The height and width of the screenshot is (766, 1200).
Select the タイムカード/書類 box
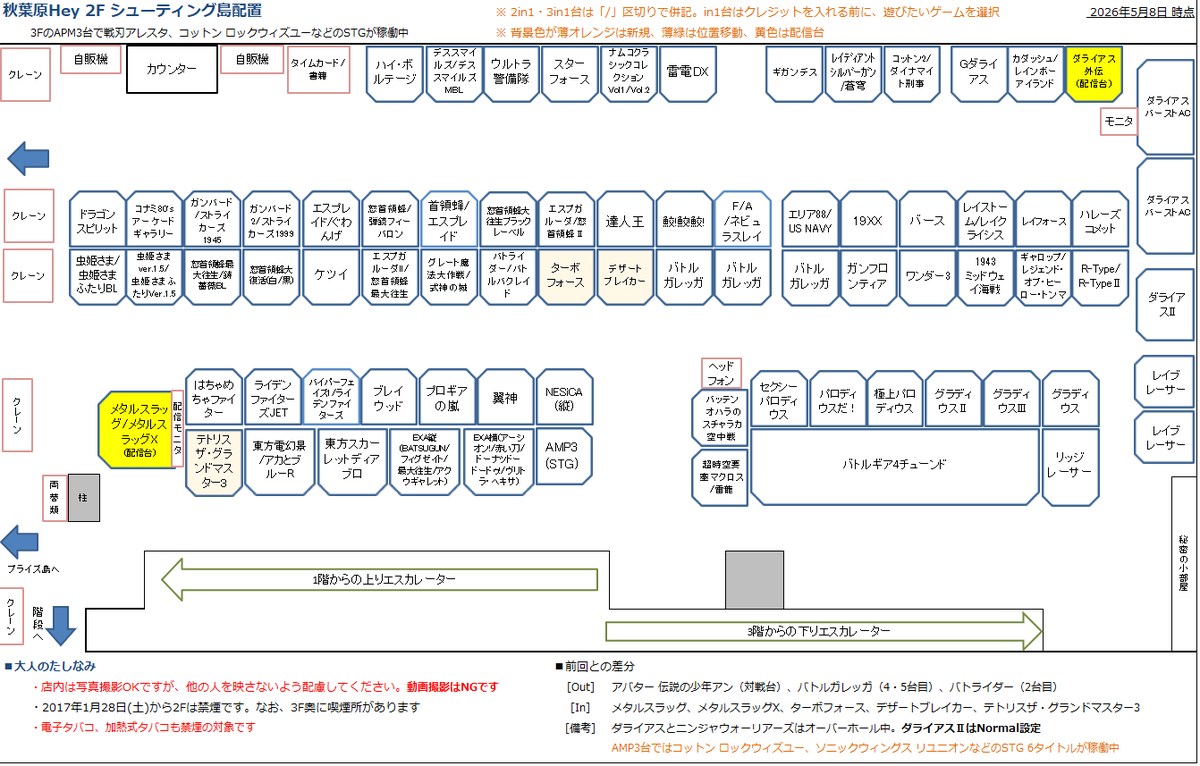318,69
